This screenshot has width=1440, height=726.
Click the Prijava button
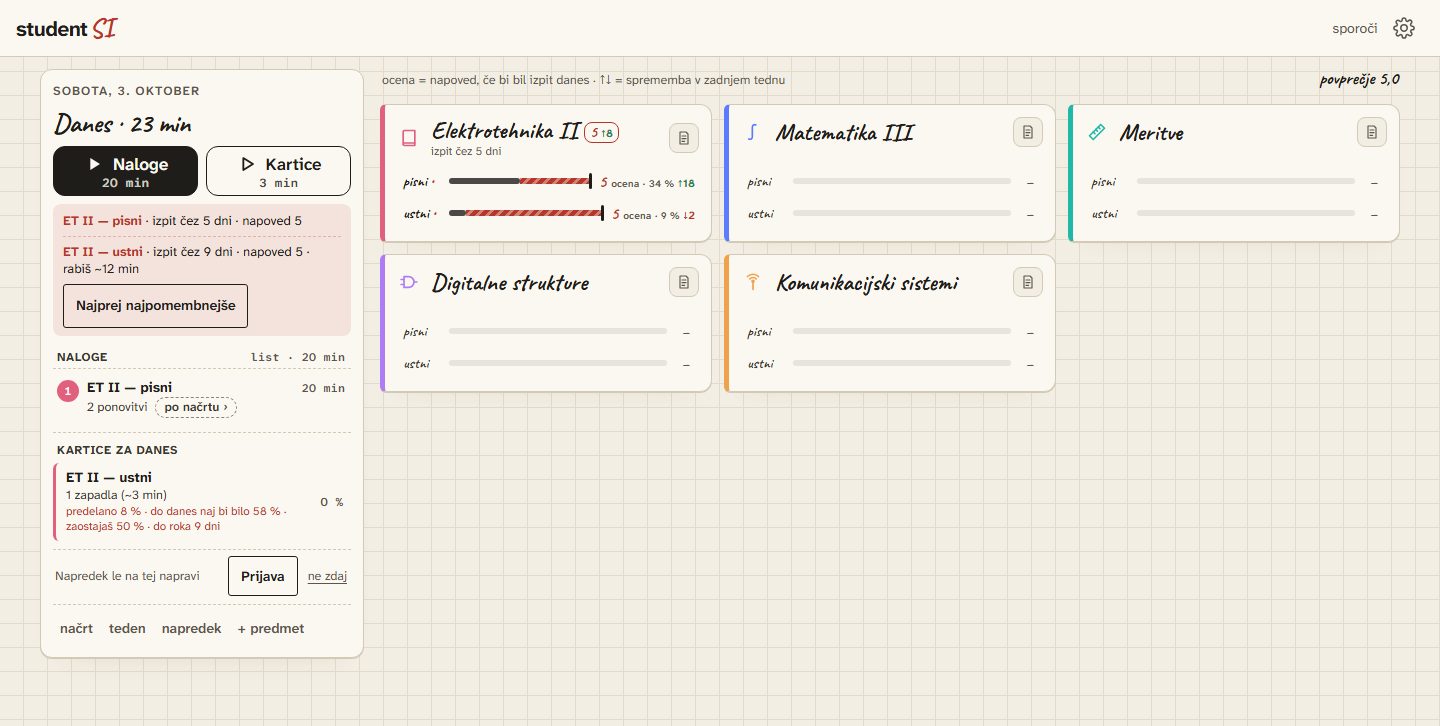pos(263,576)
